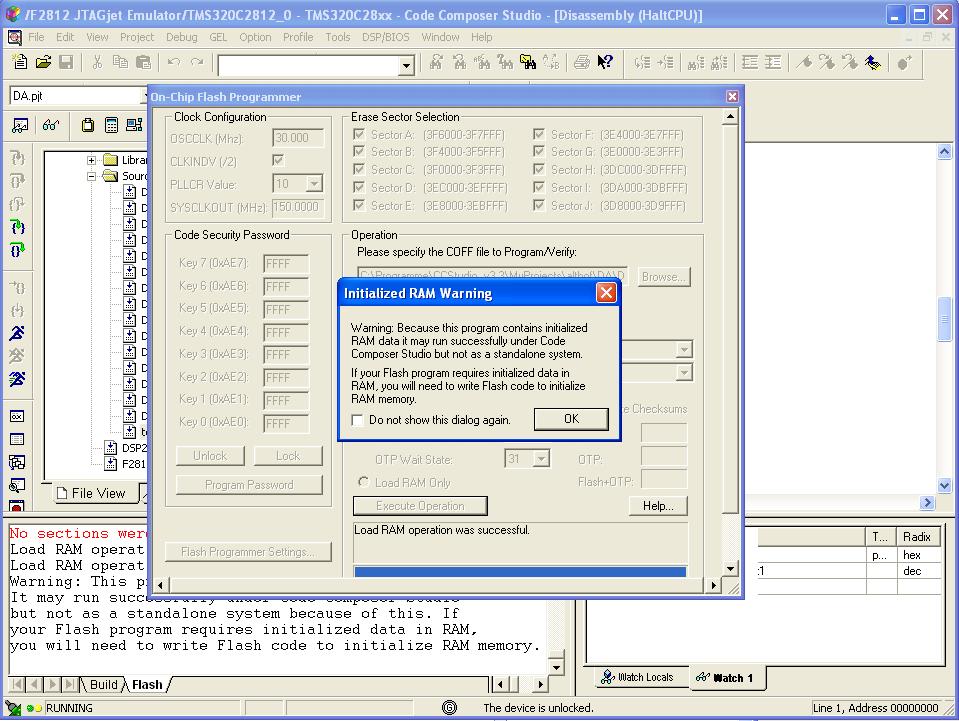Toggle Sector F erase checkbox
Image resolution: width=959 pixels, height=721 pixels.
(x=539, y=134)
